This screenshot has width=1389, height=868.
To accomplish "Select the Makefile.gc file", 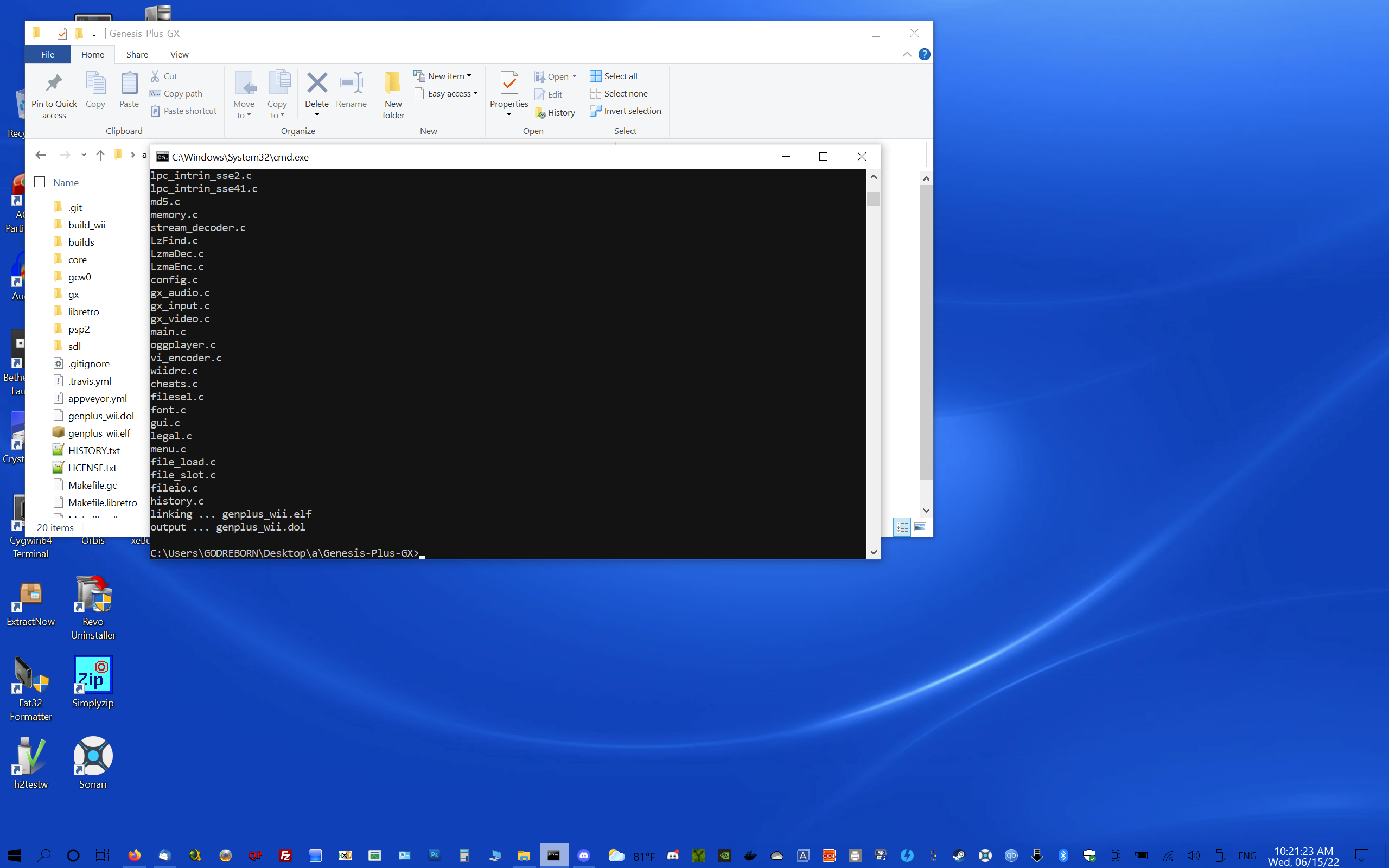I will click(92, 486).
